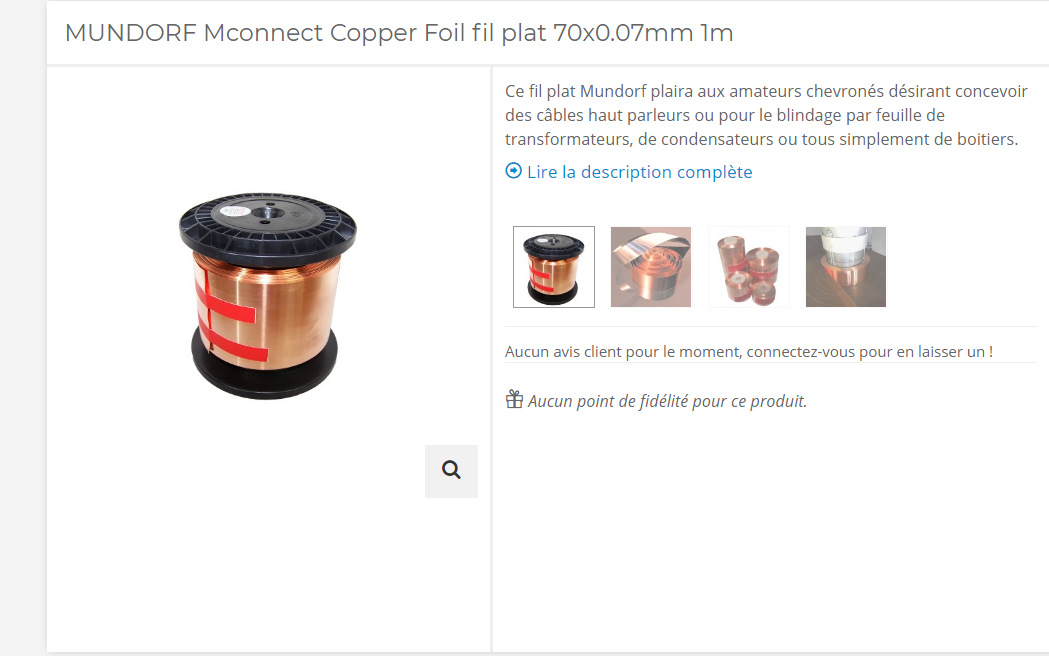Select the fourth thumbnail with foil on table
The image size is (1049, 656).
pos(846,267)
